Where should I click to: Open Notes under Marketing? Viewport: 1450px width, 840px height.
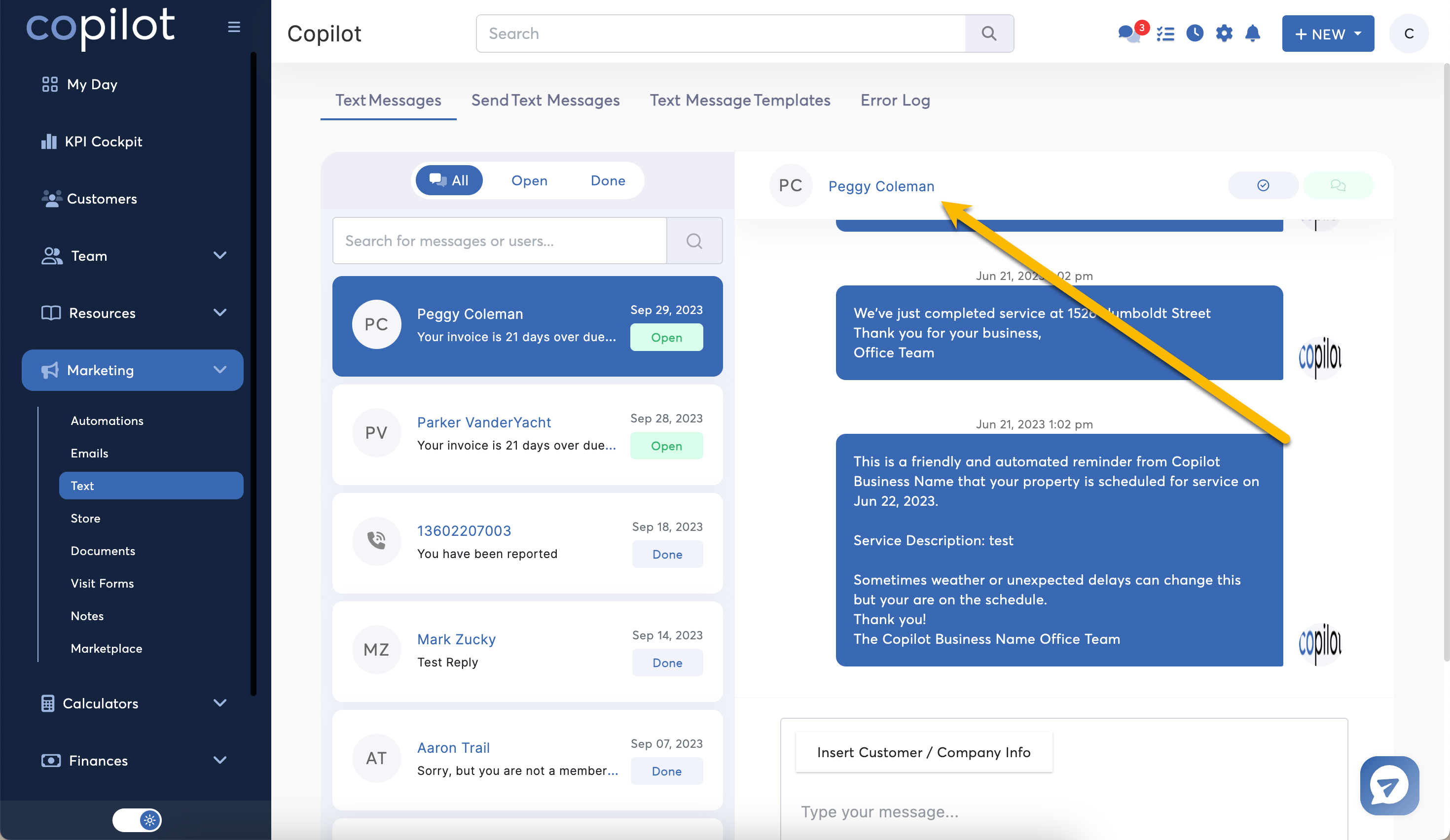[x=87, y=616]
